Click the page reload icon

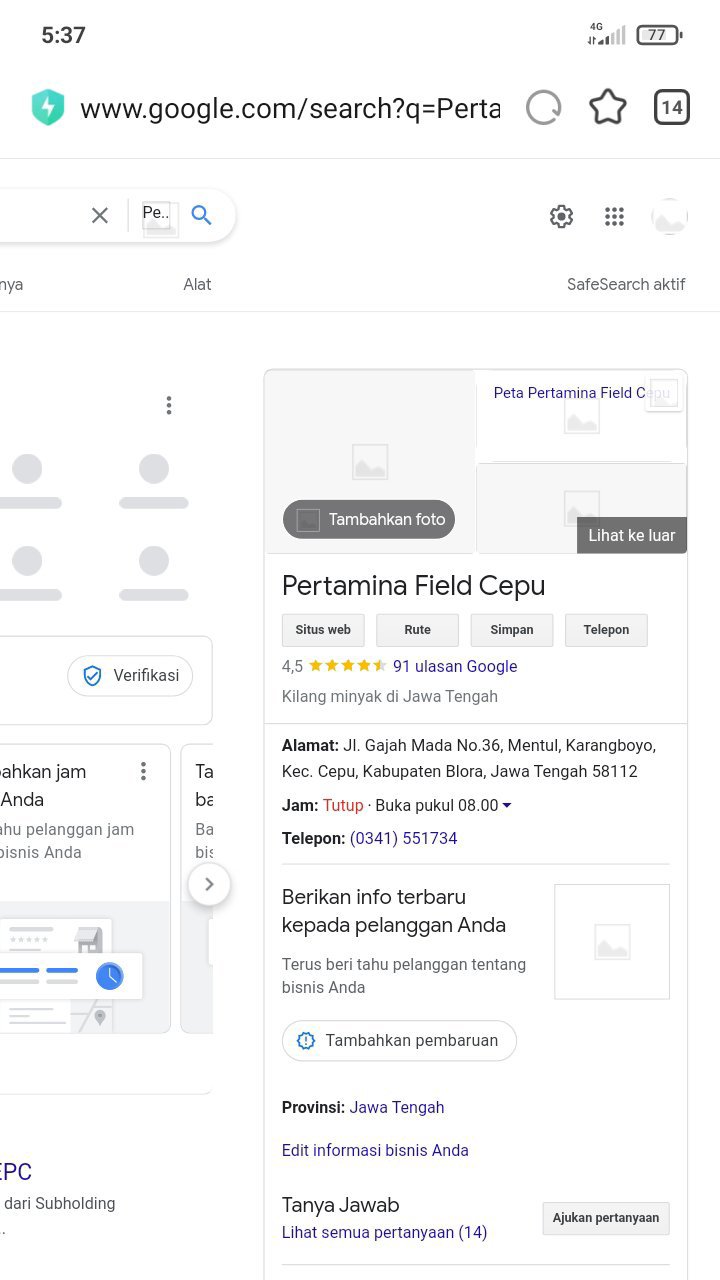[543, 108]
